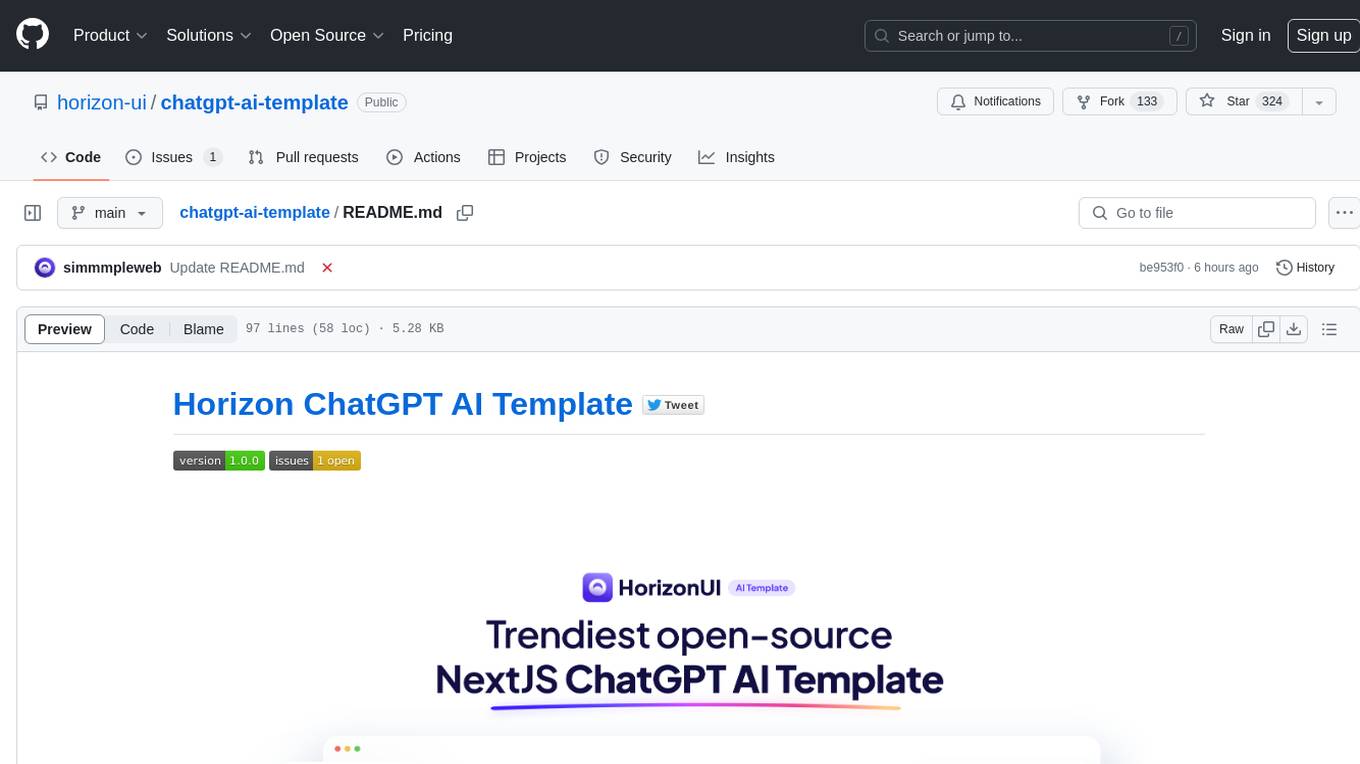Image resolution: width=1360 pixels, height=764 pixels.
Task: Open the Horizon ChatGPT AI Template heading link
Action: (402, 403)
